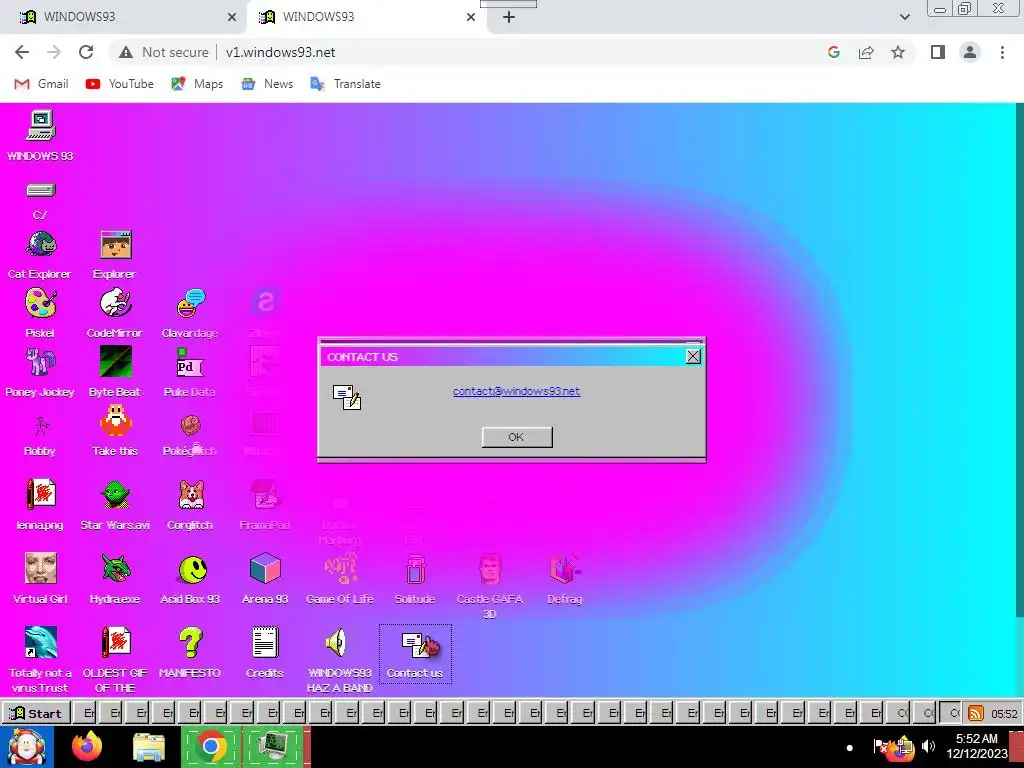Image resolution: width=1024 pixels, height=768 pixels.
Task: Go back to the previous page
Action: click(x=22, y=52)
